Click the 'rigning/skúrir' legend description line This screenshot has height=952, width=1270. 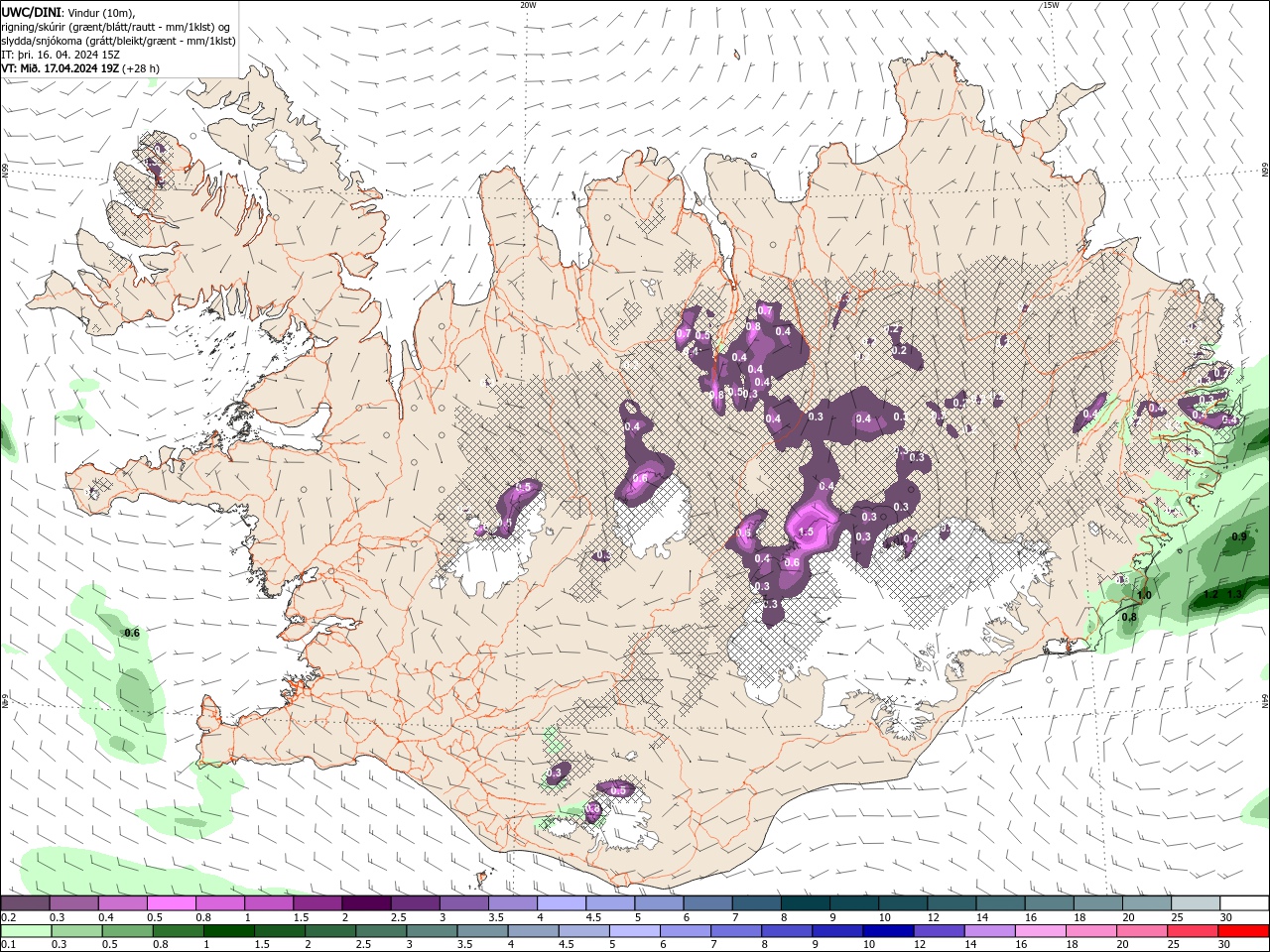116,27
